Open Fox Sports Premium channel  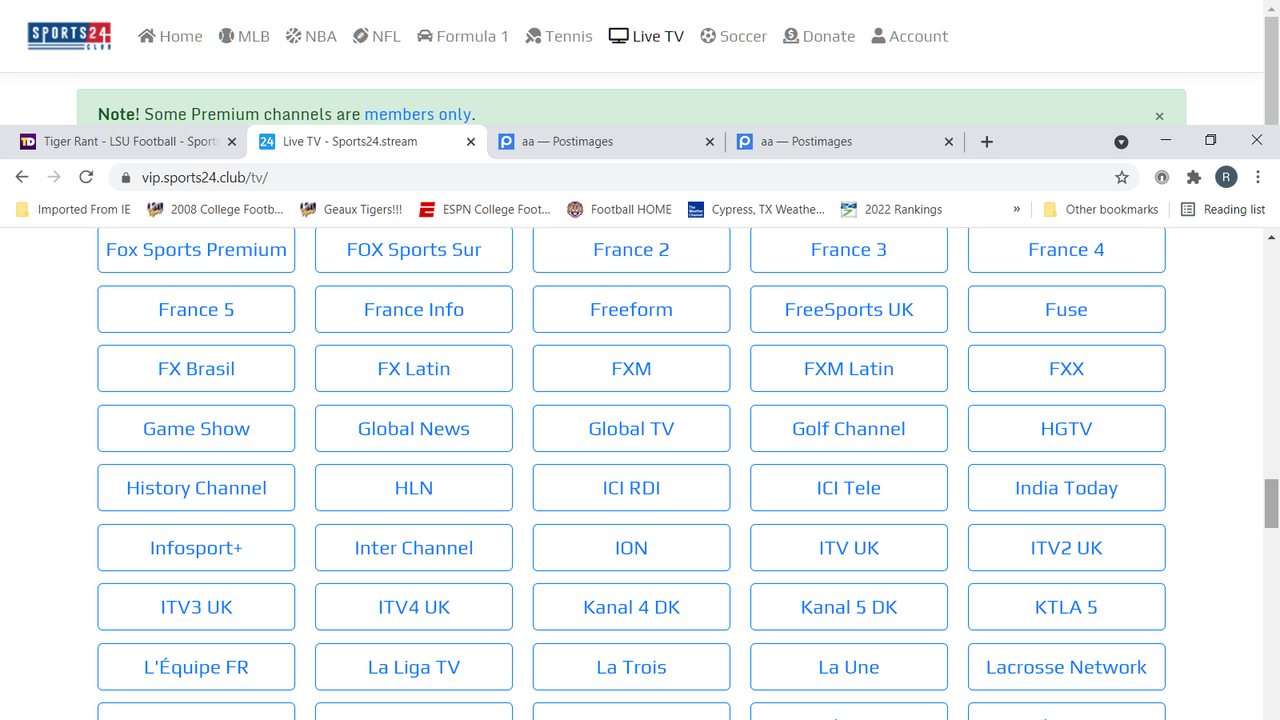(x=196, y=249)
